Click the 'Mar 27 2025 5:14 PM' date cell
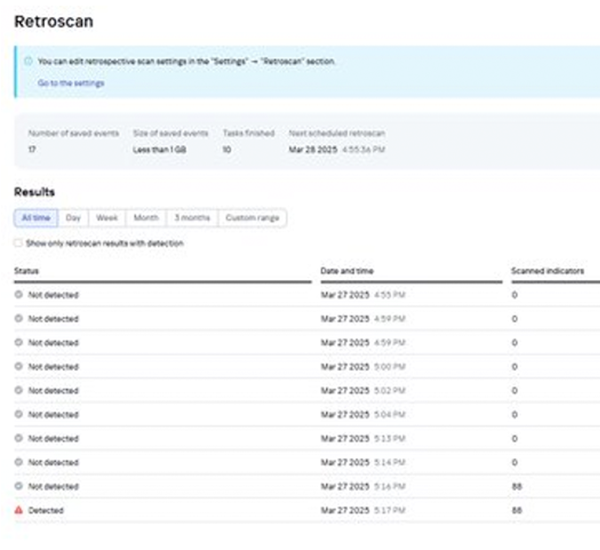600x550 pixels. click(363, 462)
